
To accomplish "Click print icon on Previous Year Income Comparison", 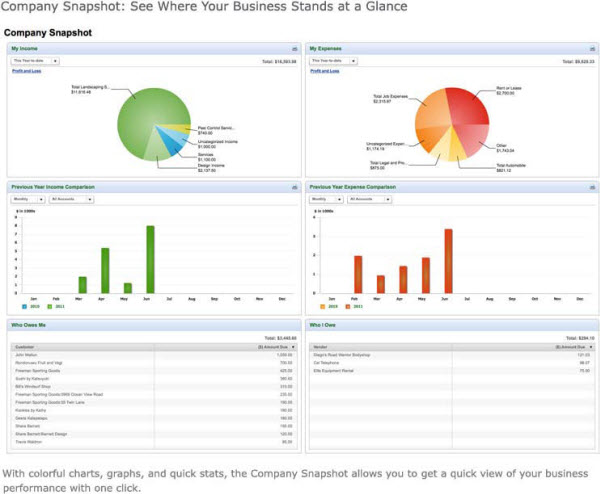I will [294, 187].
